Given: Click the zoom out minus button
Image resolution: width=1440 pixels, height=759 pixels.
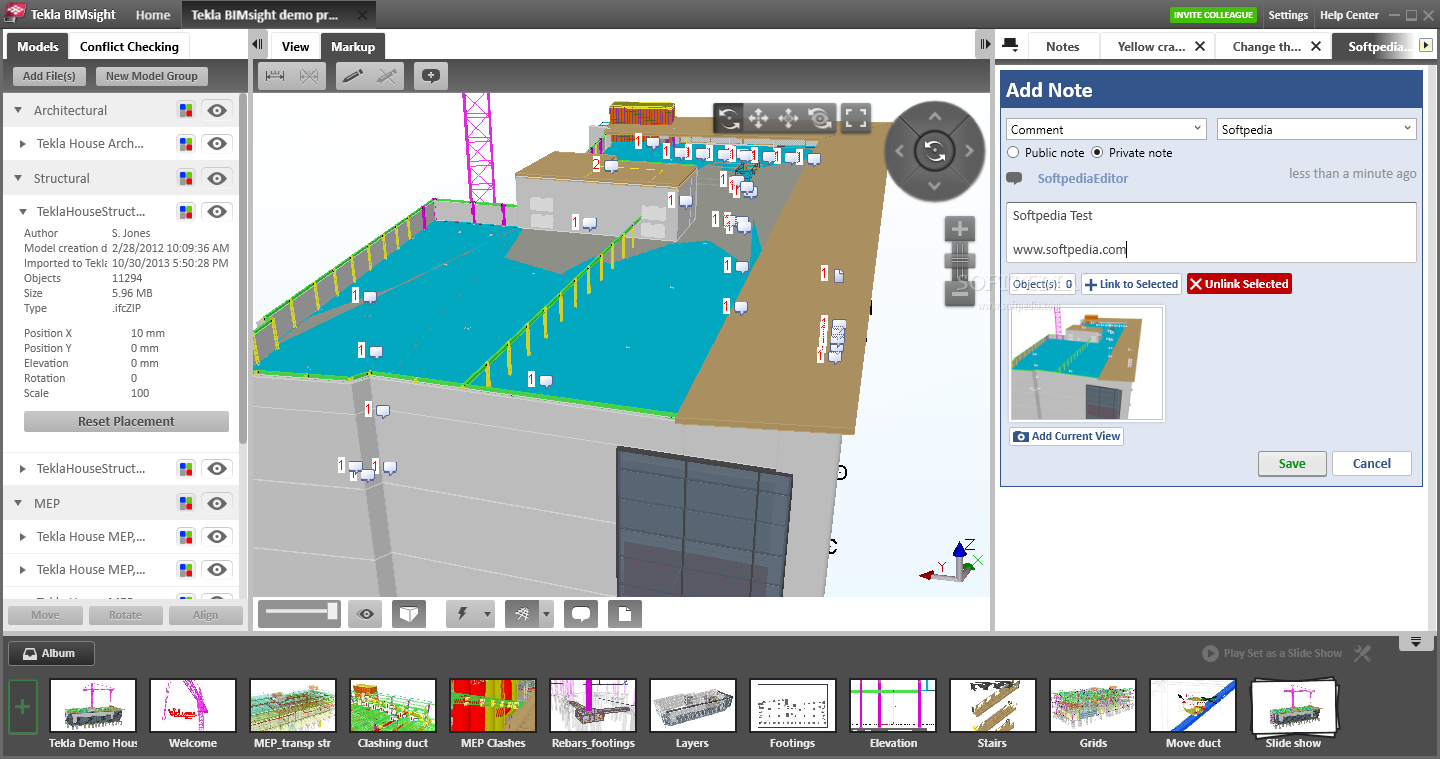Looking at the screenshot, I should click(959, 292).
